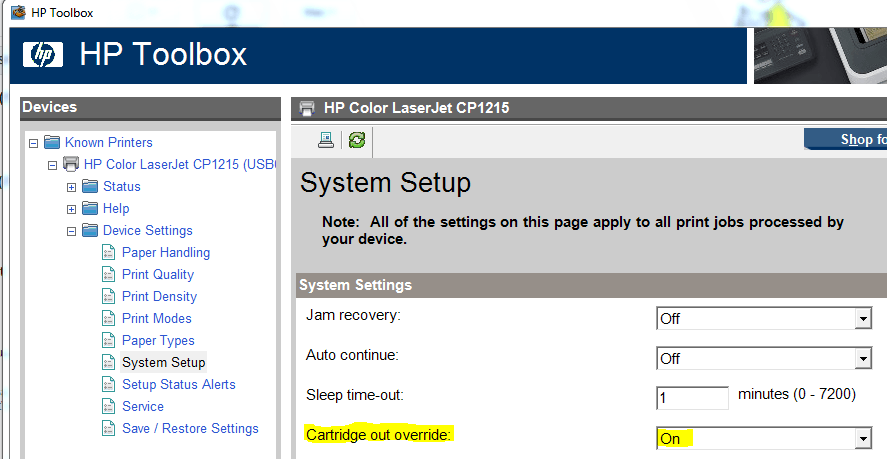Click the System Setup page heading
This screenshot has height=459, width=887.
point(385,183)
